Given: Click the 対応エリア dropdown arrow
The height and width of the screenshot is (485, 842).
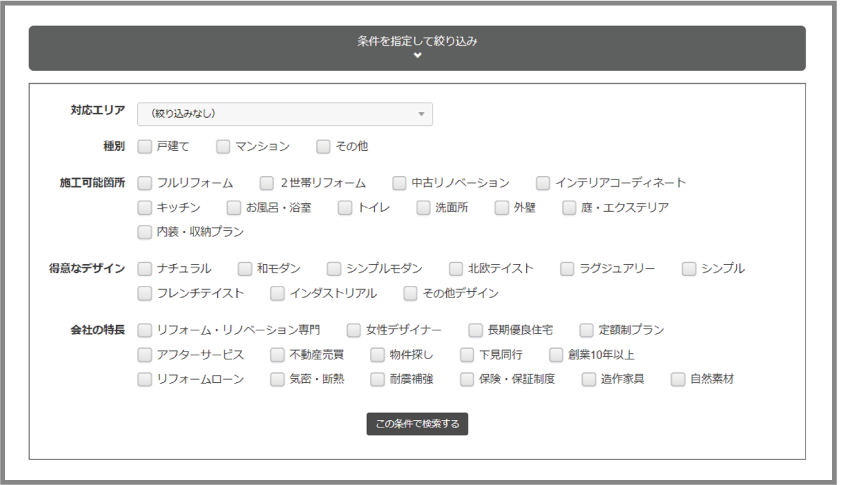Looking at the screenshot, I should pyautogui.click(x=421, y=114).
